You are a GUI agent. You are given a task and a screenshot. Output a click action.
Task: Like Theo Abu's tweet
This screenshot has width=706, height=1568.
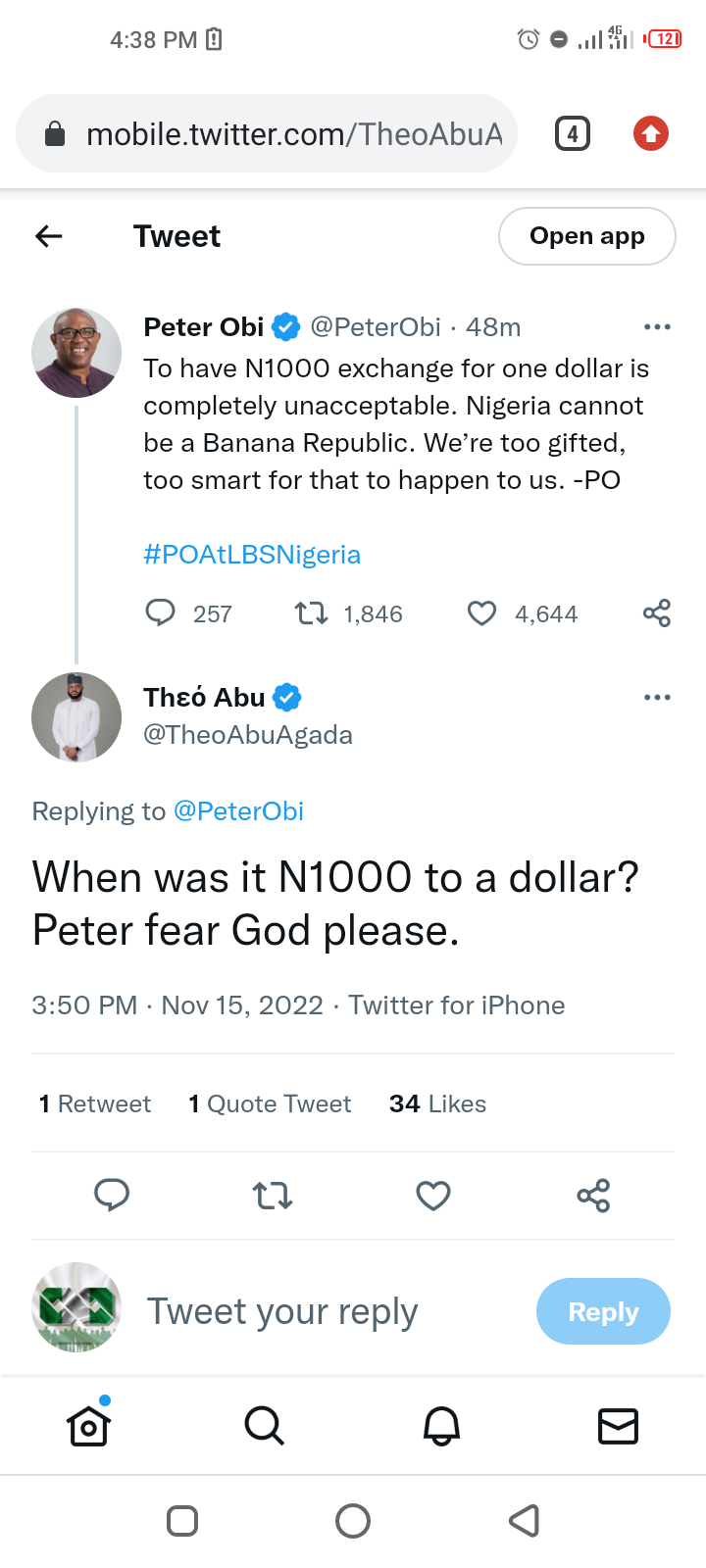[x=433, y=1196]
